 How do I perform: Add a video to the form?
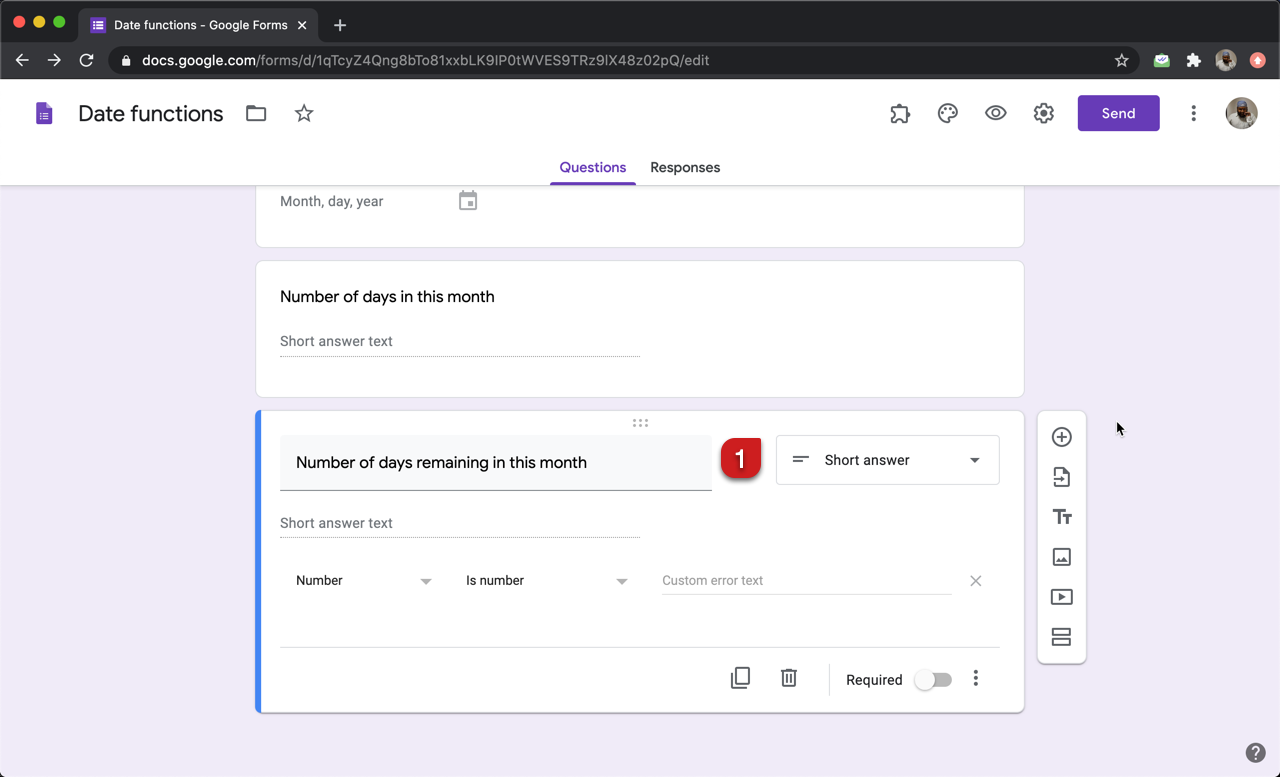coord(1061,597)
